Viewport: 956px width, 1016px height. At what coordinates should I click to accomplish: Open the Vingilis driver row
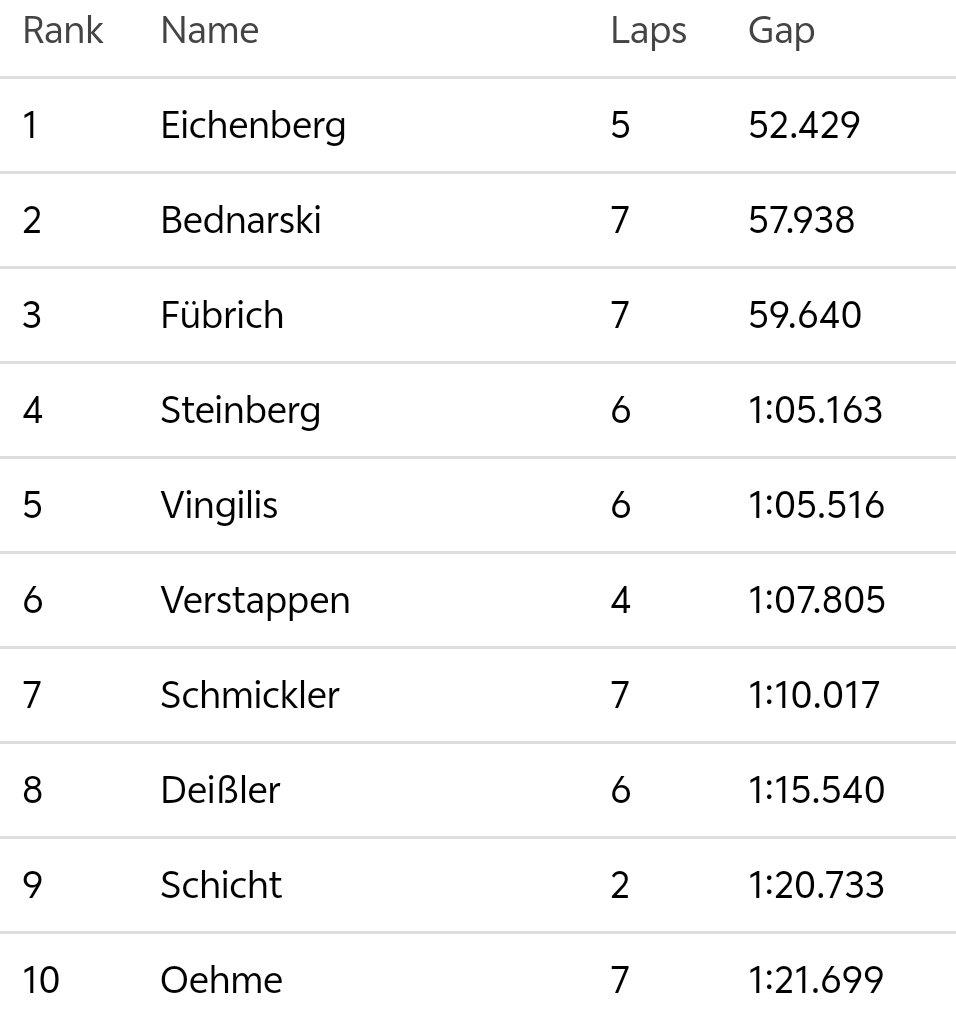pos(478,505)
